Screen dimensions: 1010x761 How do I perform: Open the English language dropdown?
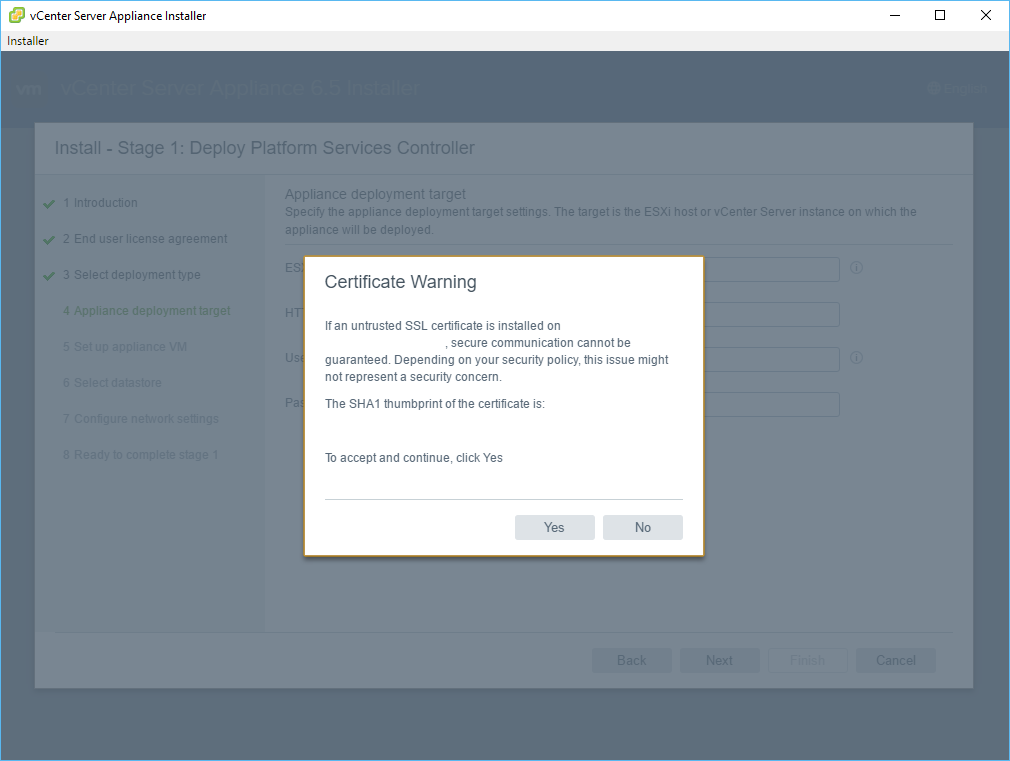(958, 89)
